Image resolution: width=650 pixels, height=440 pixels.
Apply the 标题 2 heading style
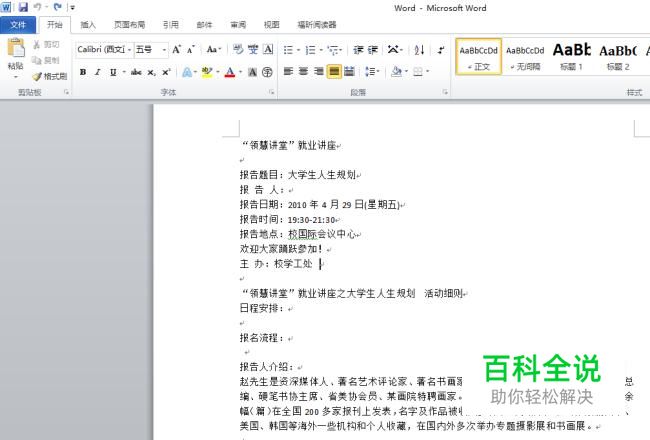(x=618, y=57)
